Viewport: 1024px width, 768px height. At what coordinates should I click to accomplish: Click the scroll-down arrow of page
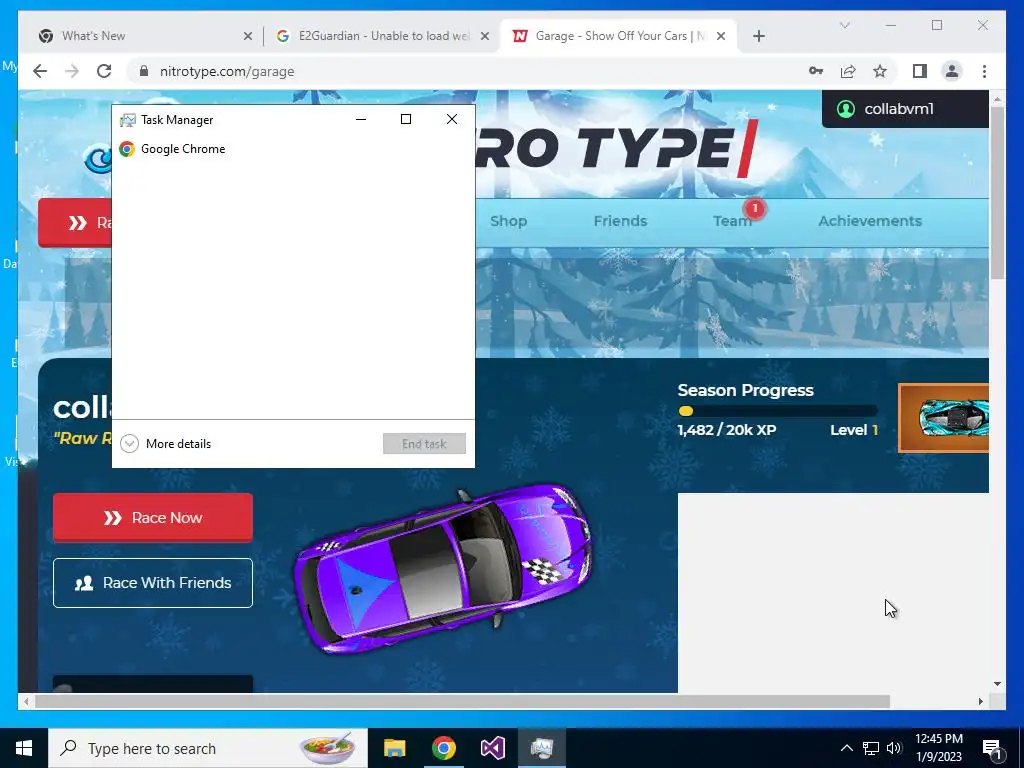coord(997,684)
